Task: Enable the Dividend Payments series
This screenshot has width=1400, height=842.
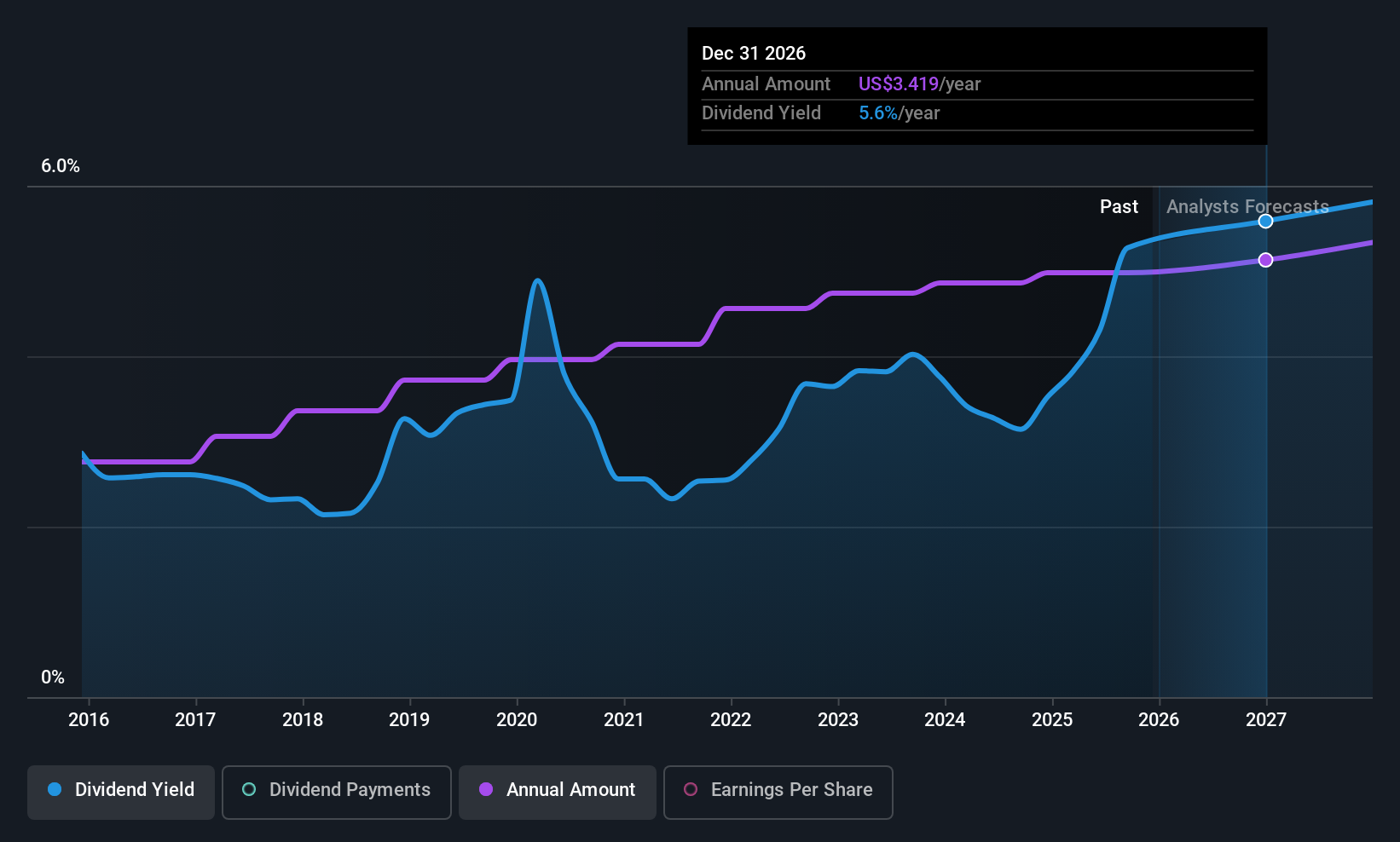Action: [x=336, y=792]
